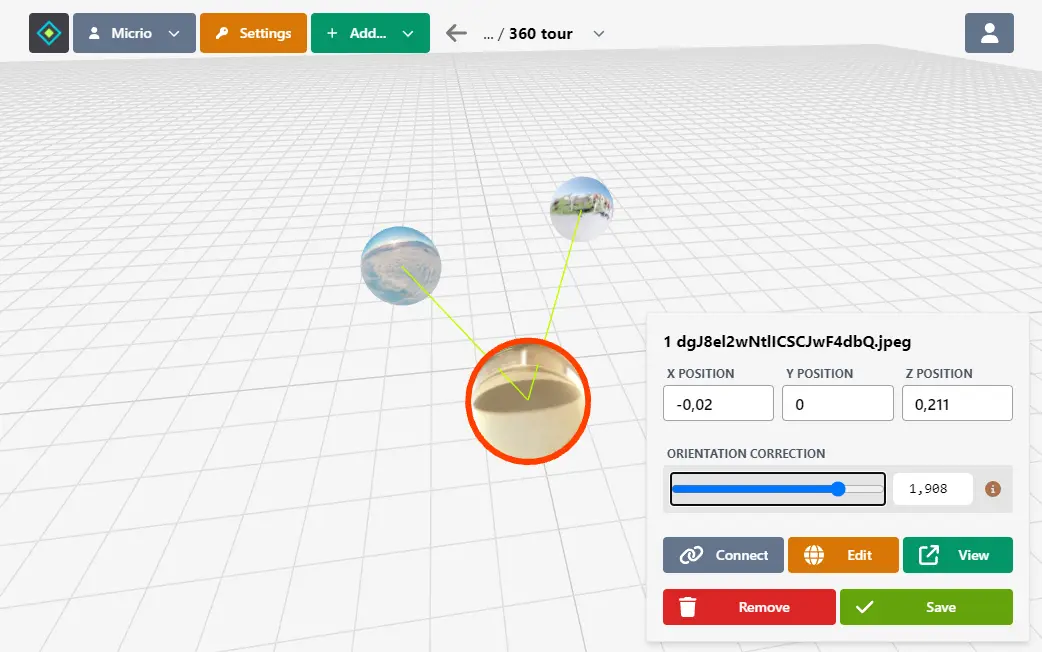
Task: Click the wrench icon on the Settings button
Action: 224,32
